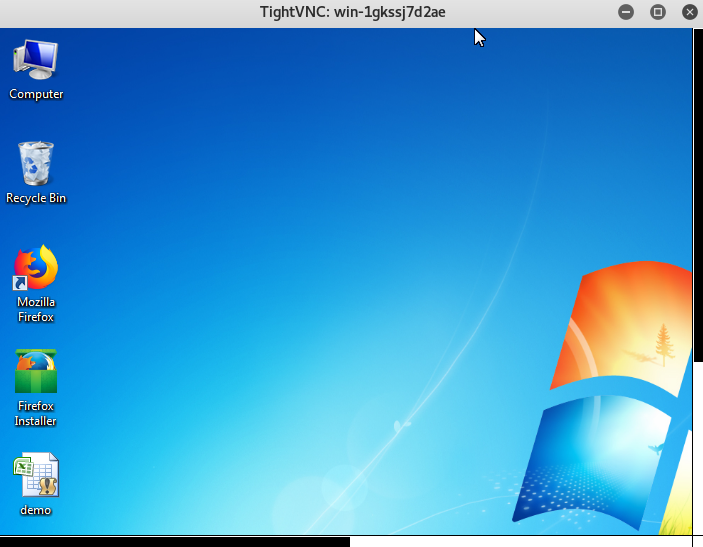Minimize the TightVNC window
The image size is (703, 547).
(626, 12)
